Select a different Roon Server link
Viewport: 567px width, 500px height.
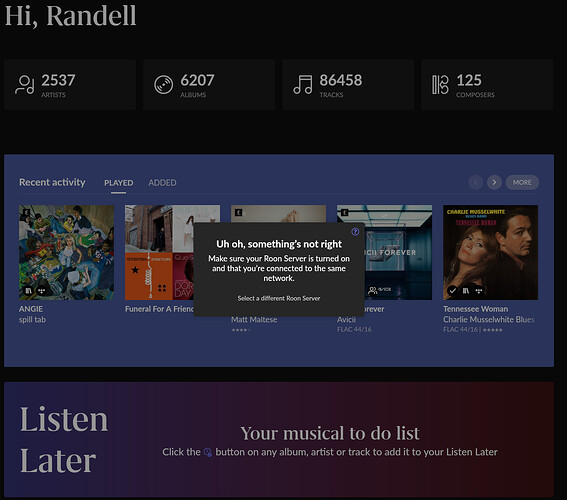279,298
